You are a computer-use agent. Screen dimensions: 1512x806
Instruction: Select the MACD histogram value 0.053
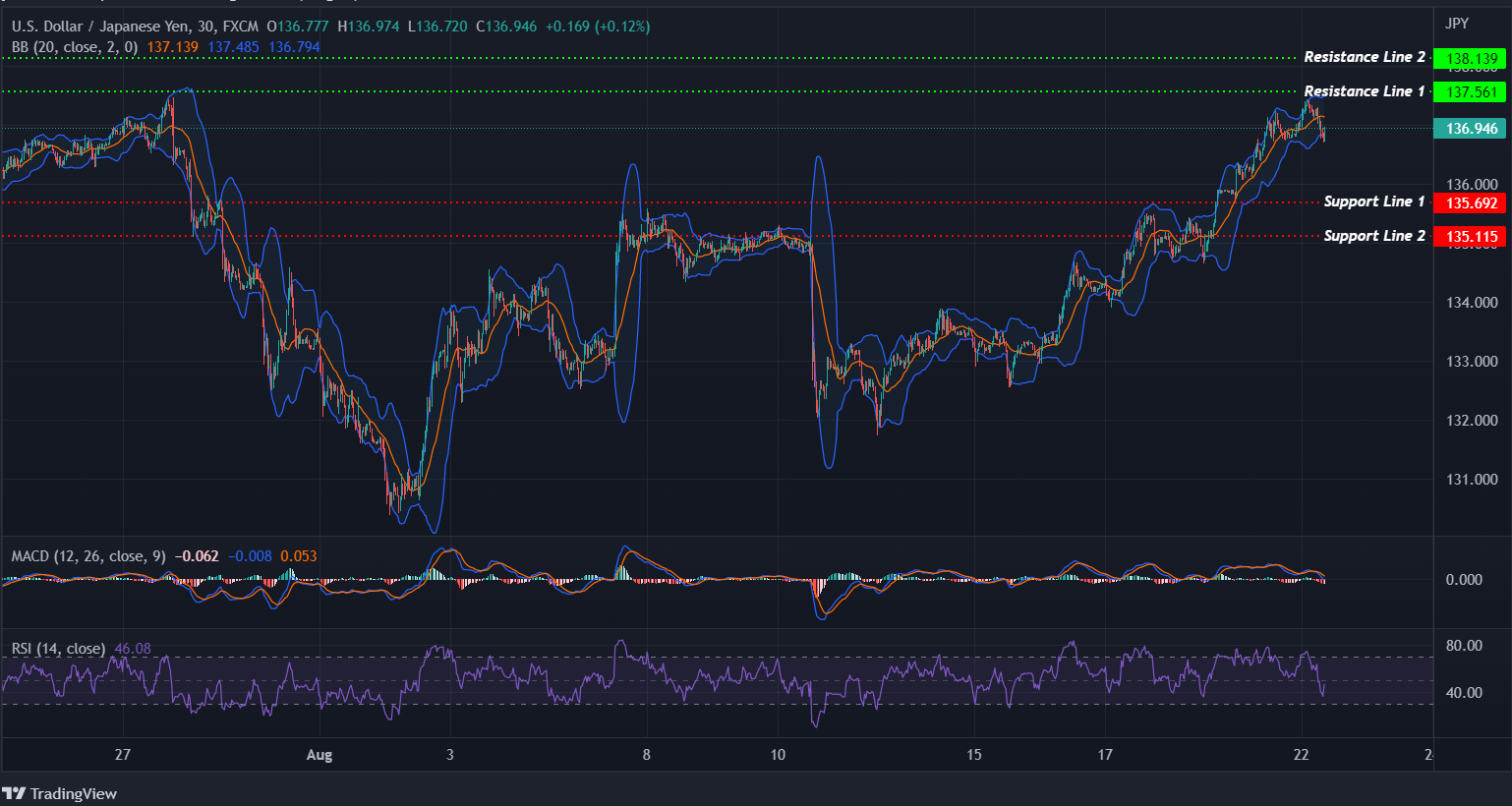point(300,555)
